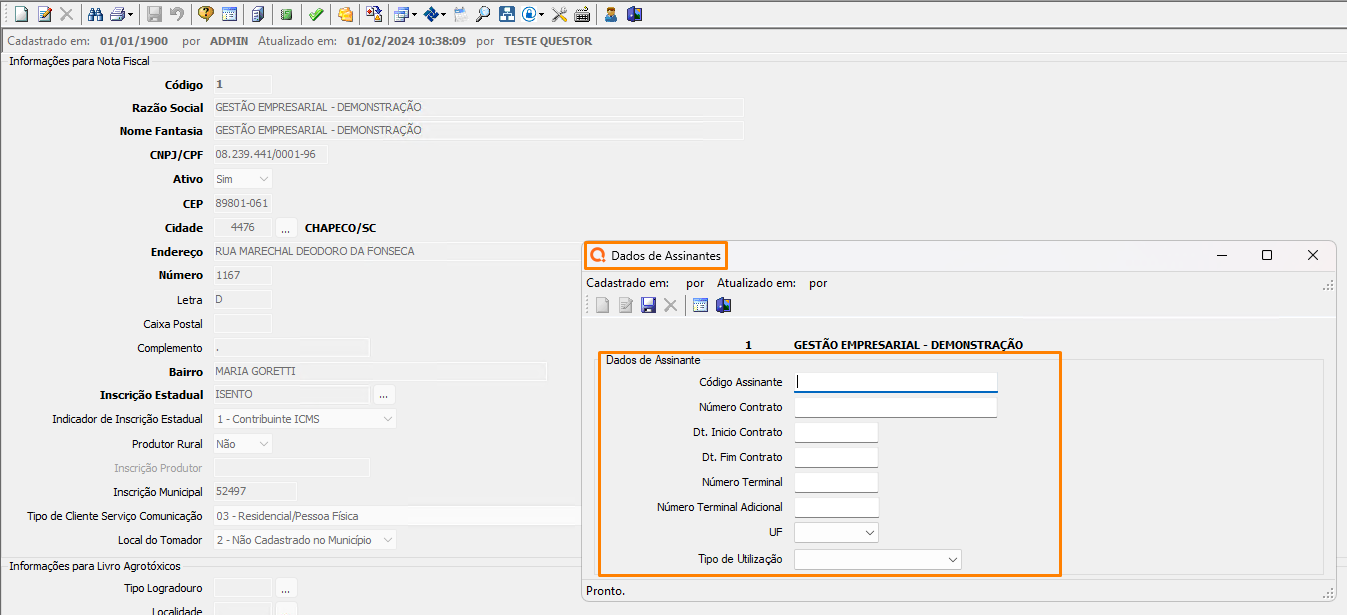1347x615 pixels.
Task: Click the ellipsis button beside Inscrição Estadual
Action: click(x=383, y=395)
